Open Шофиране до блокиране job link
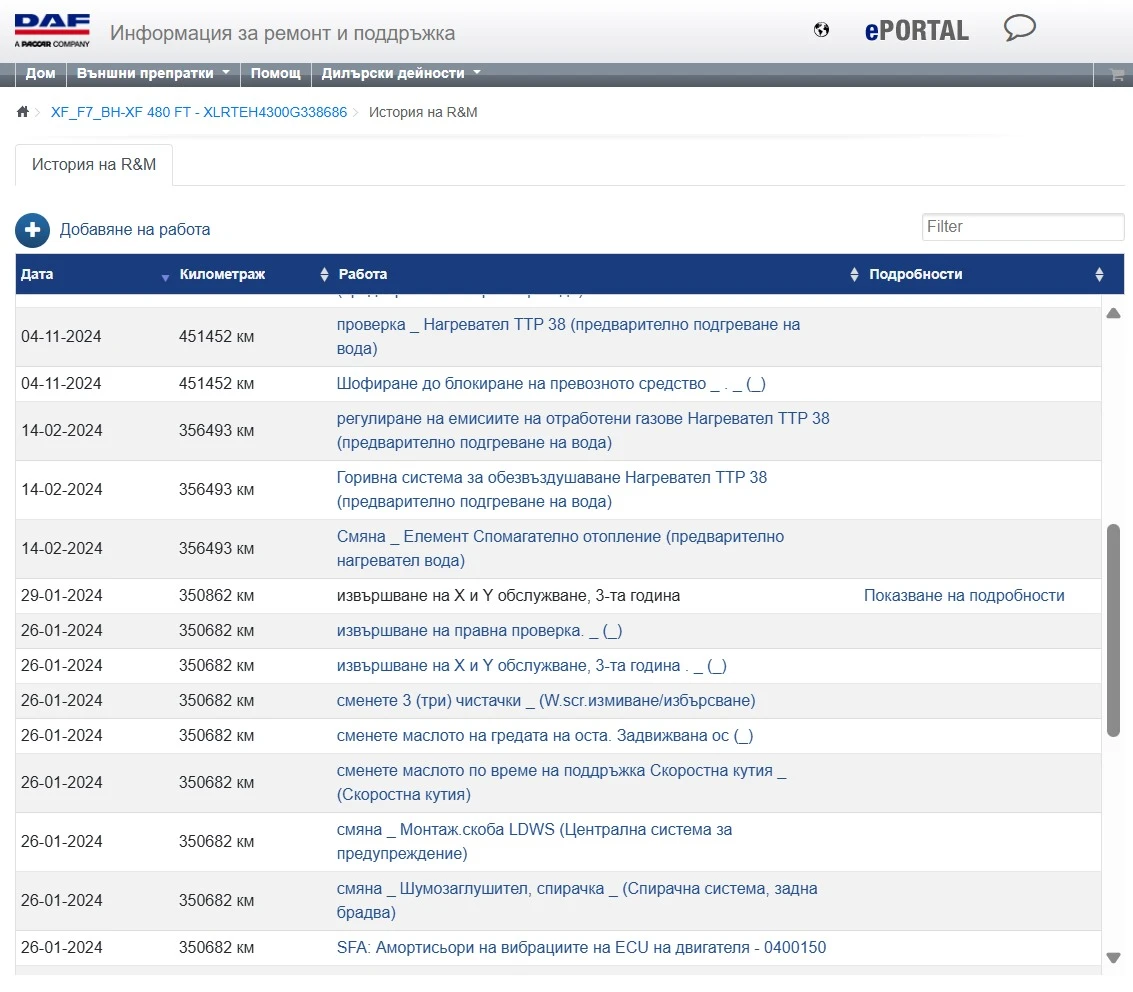The width and height of the screenshot is (1133, 992). 551,384
